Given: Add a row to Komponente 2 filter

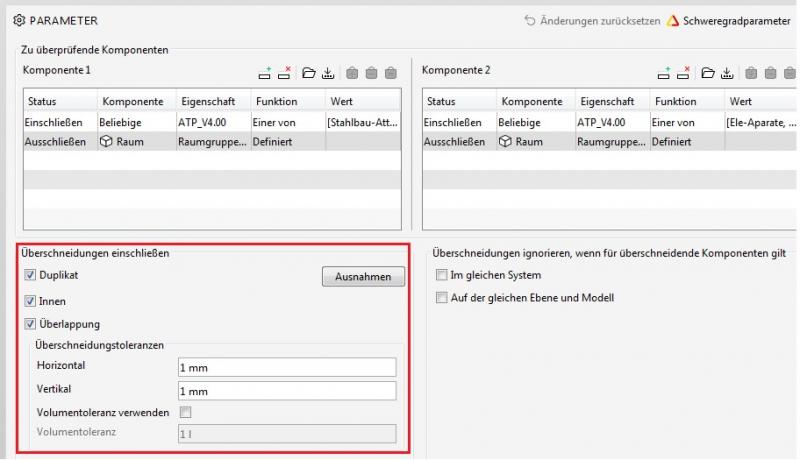Looking at the screenshot, I should tap(664, 73).
